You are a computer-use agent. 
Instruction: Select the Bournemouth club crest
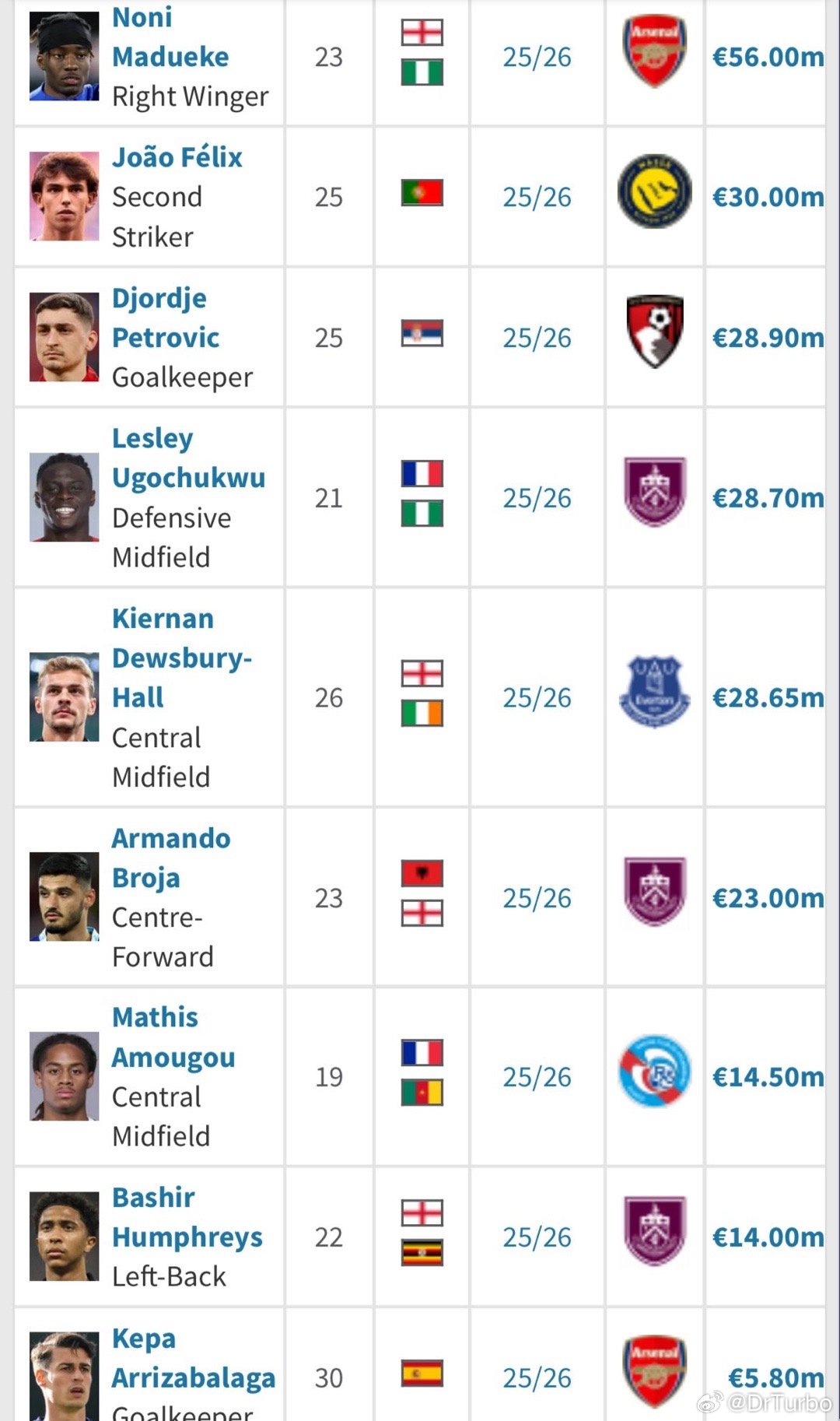(x=655, y=332)
